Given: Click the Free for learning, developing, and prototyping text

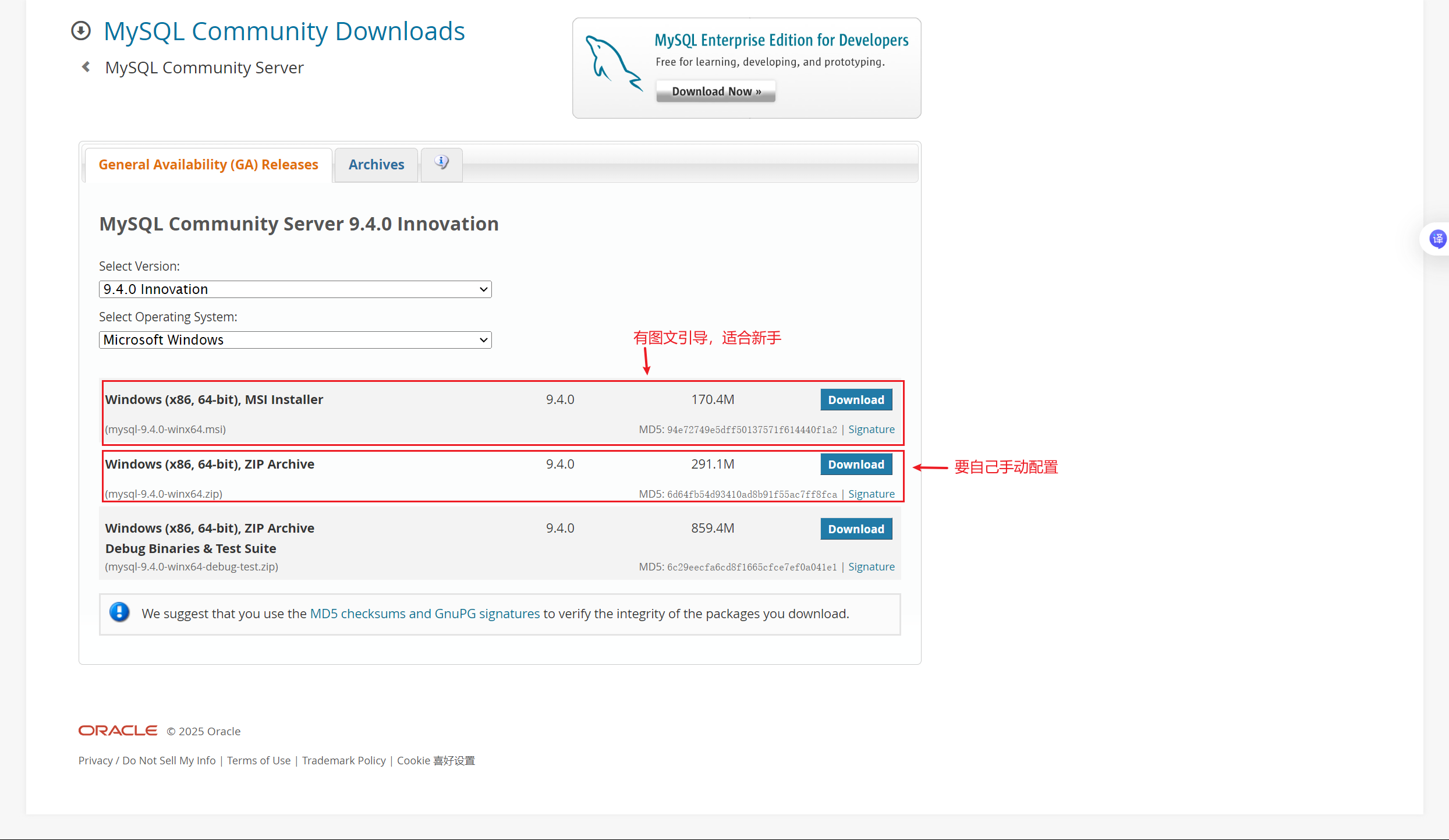Looking at the screenshot, I should (x=770, y=62).
